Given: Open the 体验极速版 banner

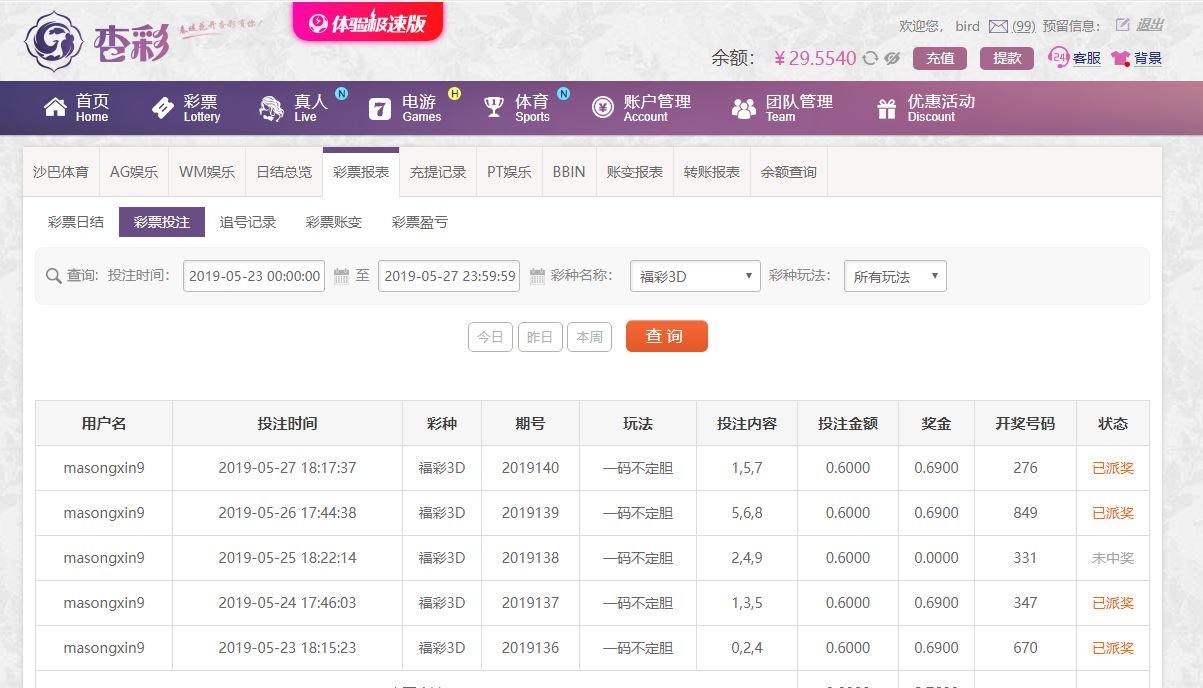Looking at the screenshot, I should tap(368, 22).
